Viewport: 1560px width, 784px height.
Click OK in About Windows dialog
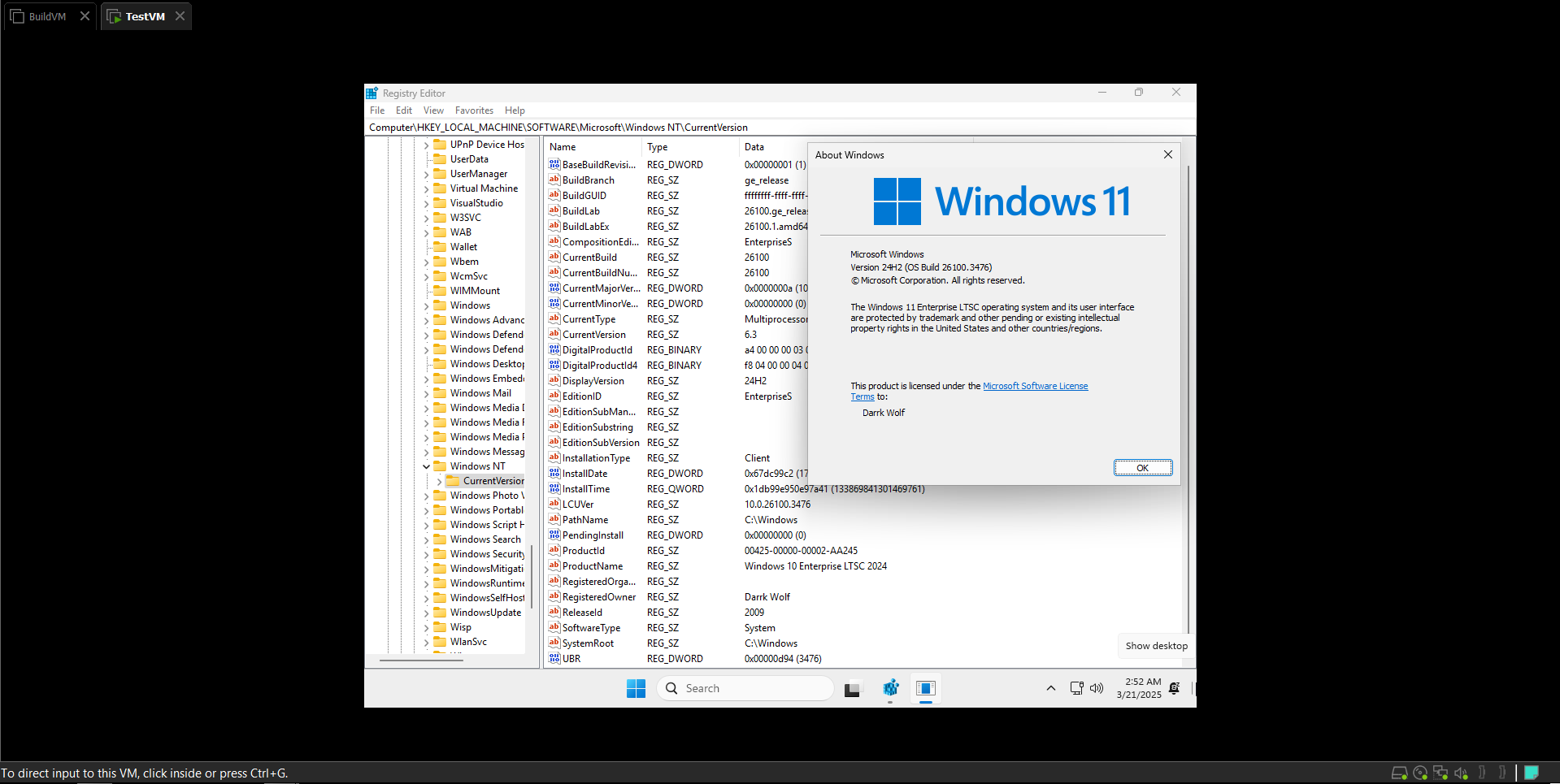pos(1142,468)
